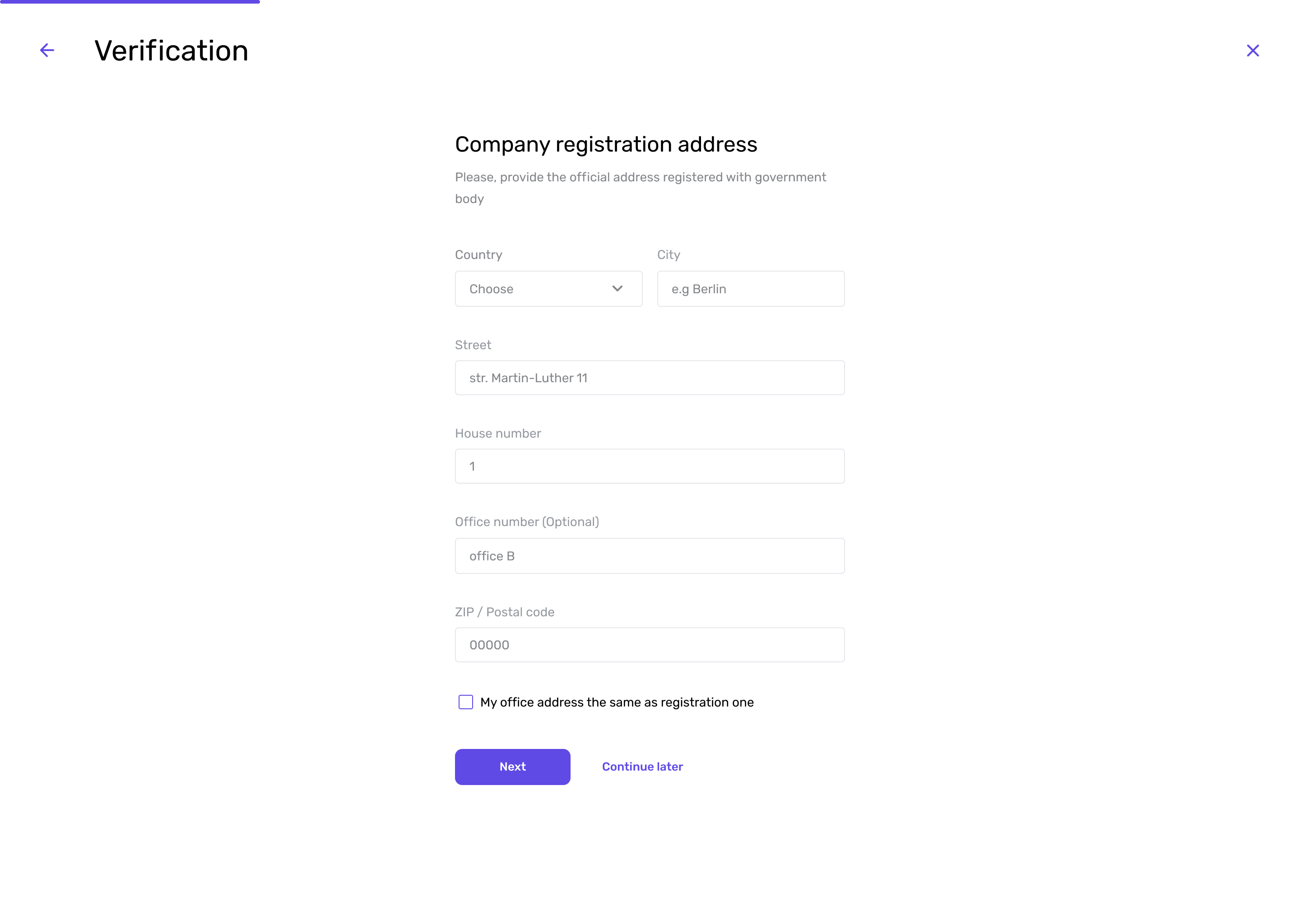Click the ZIP / Postal code label

tap(504, 612)
